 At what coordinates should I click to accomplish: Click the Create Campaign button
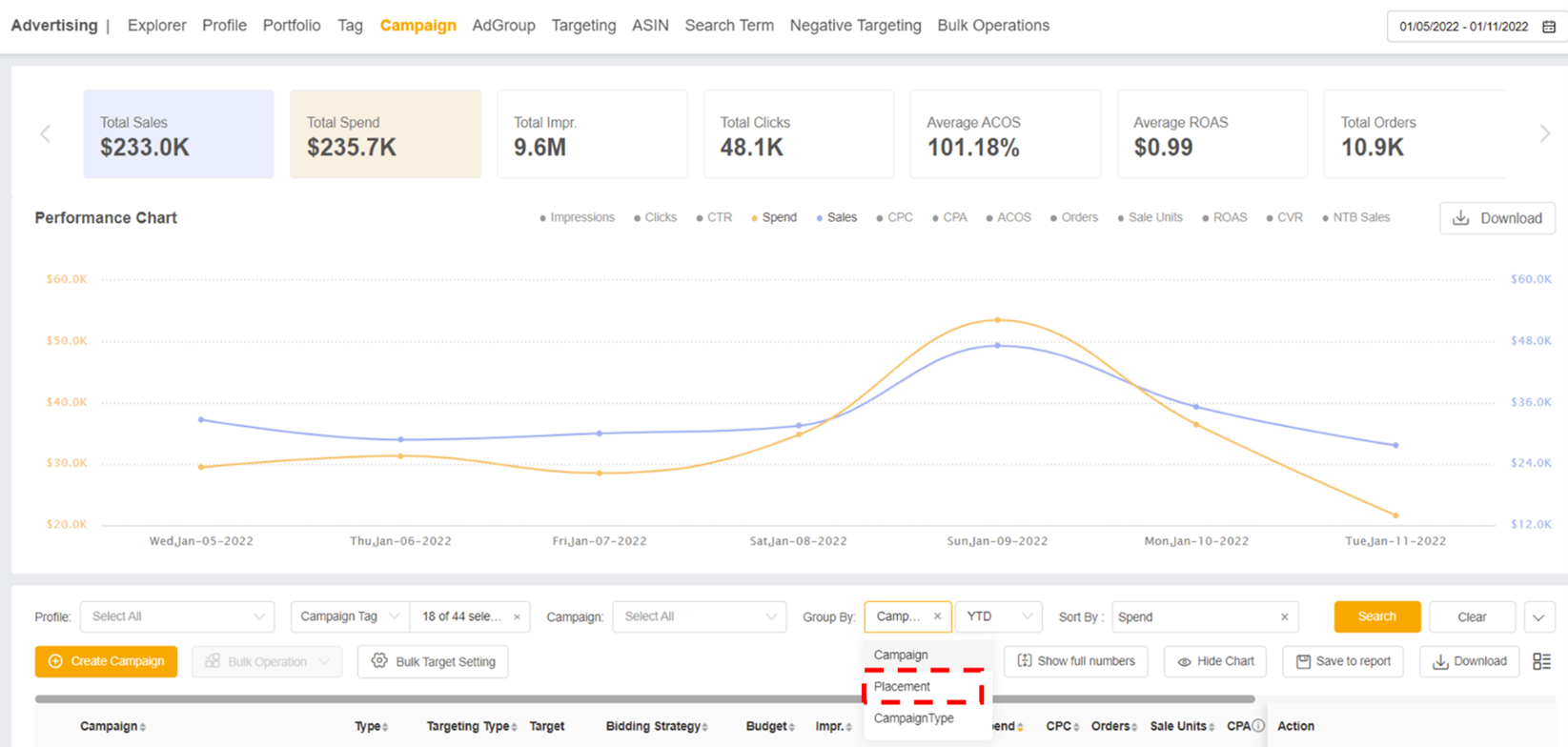[x=106, y=661]
